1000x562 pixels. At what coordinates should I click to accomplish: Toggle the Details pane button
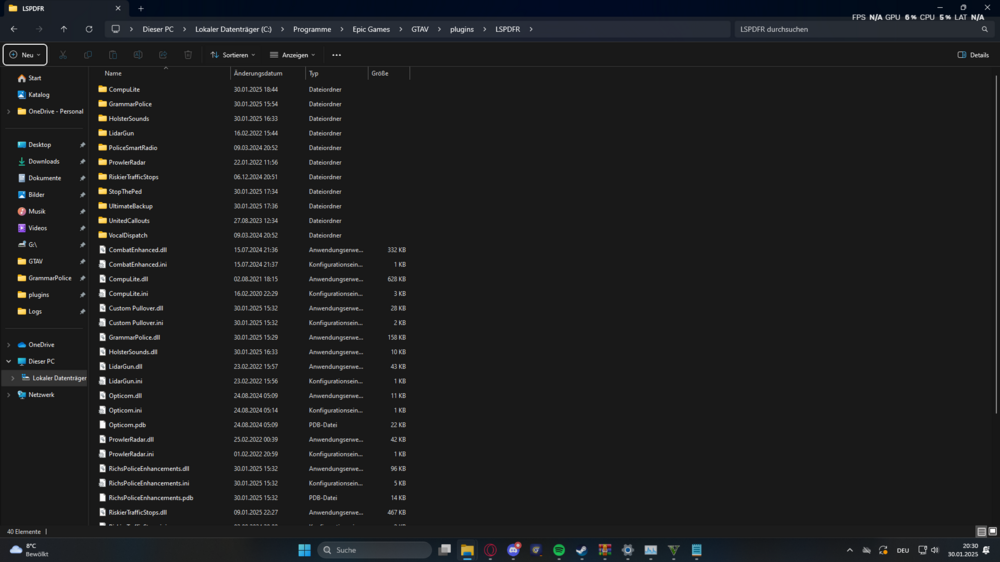973,55
